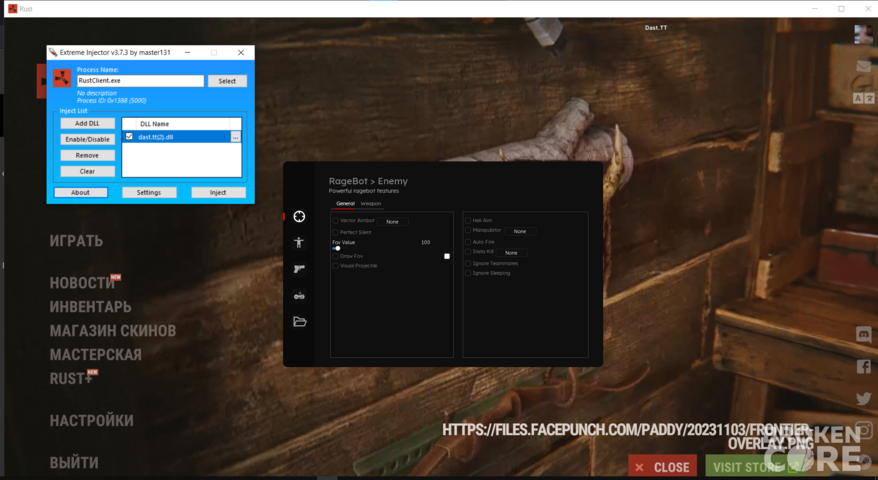Click the Rust process icon in Extreme Injector

(62, 78)
